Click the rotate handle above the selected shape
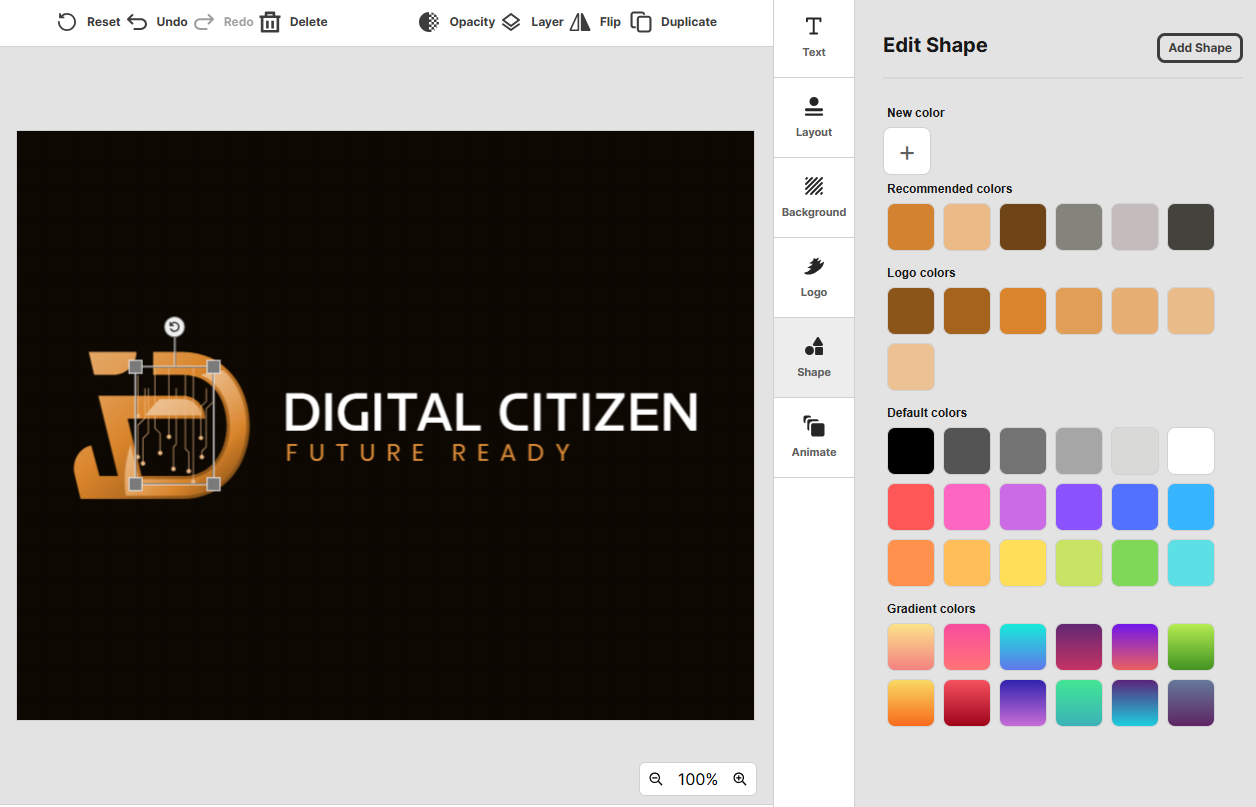Image resolution: width=1256 pixels, height=807 pixels. tap(174, 327)
